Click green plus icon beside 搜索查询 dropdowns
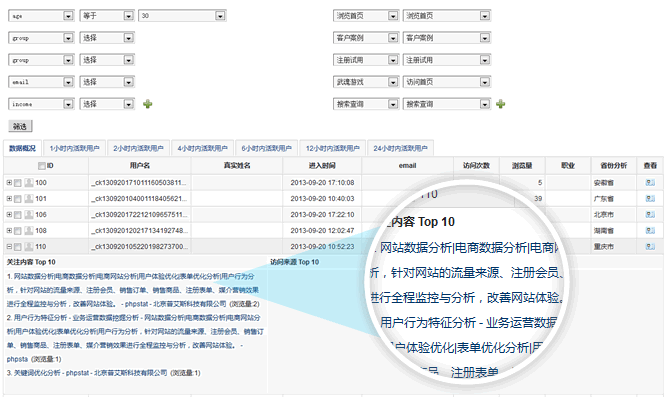This screenshot has width=666, height=397. [x=501, y=104]
